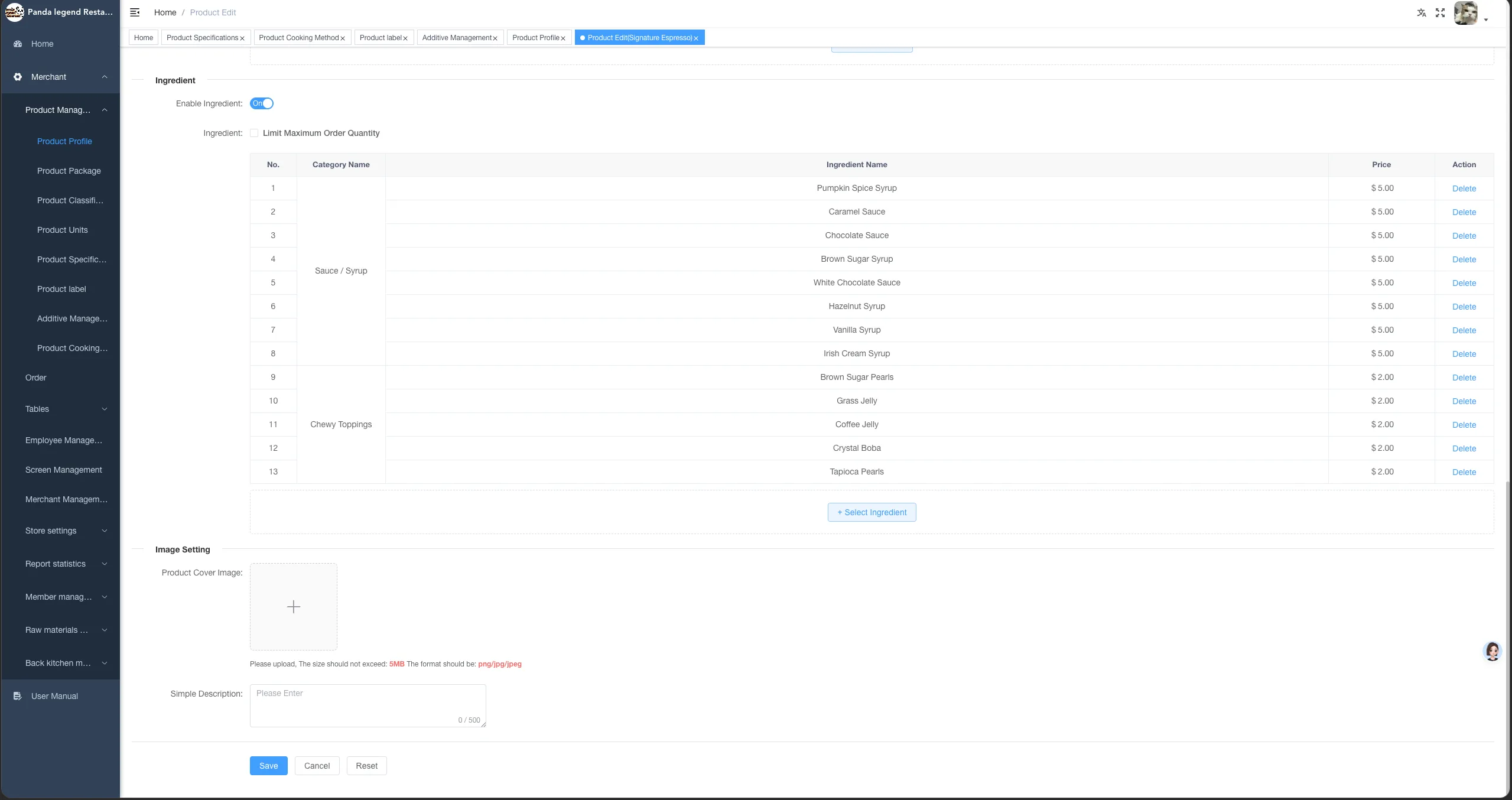Delete Tapioca Pearls ingredient

(x=1464, y=472)
